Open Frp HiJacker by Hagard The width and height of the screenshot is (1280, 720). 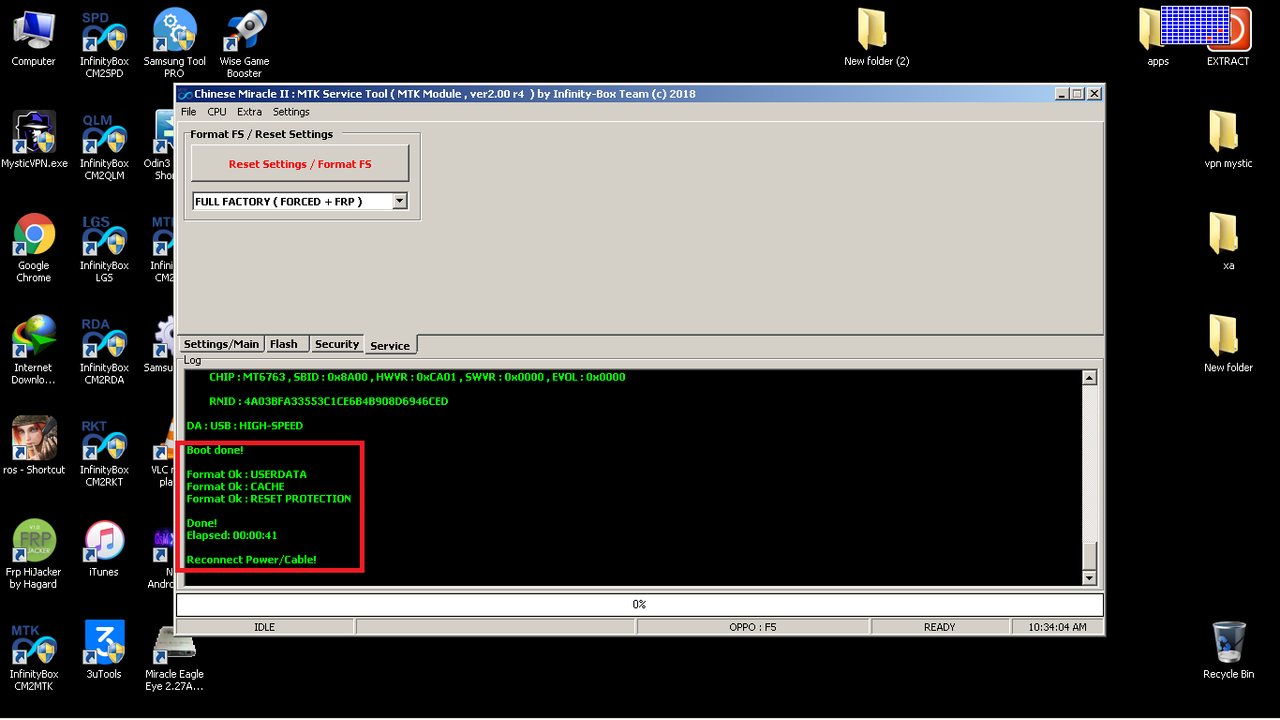(x=34, y=554)
